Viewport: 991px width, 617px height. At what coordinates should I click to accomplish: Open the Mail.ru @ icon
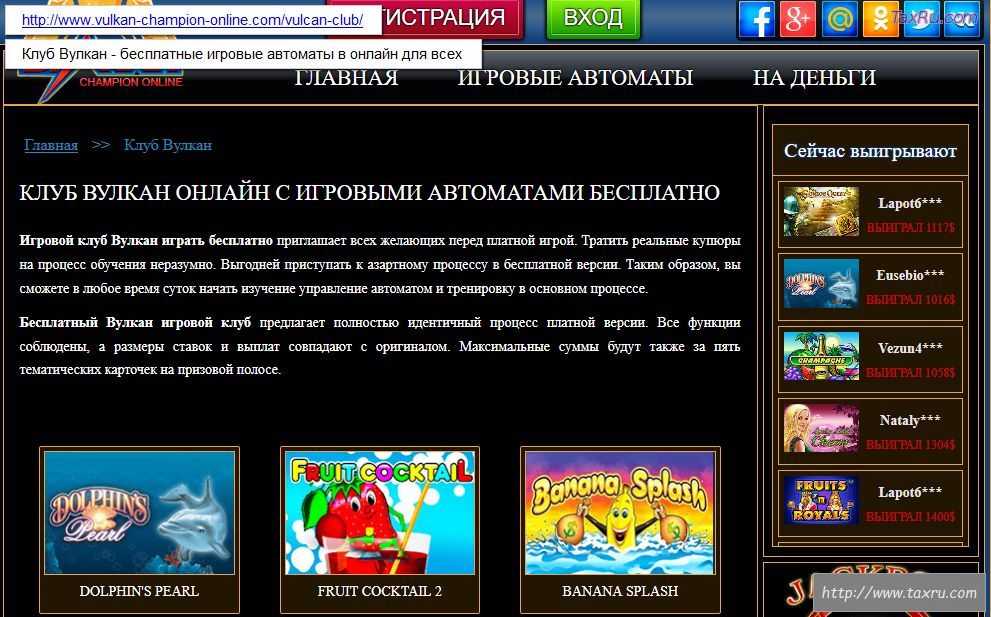(x=839, y=19)
